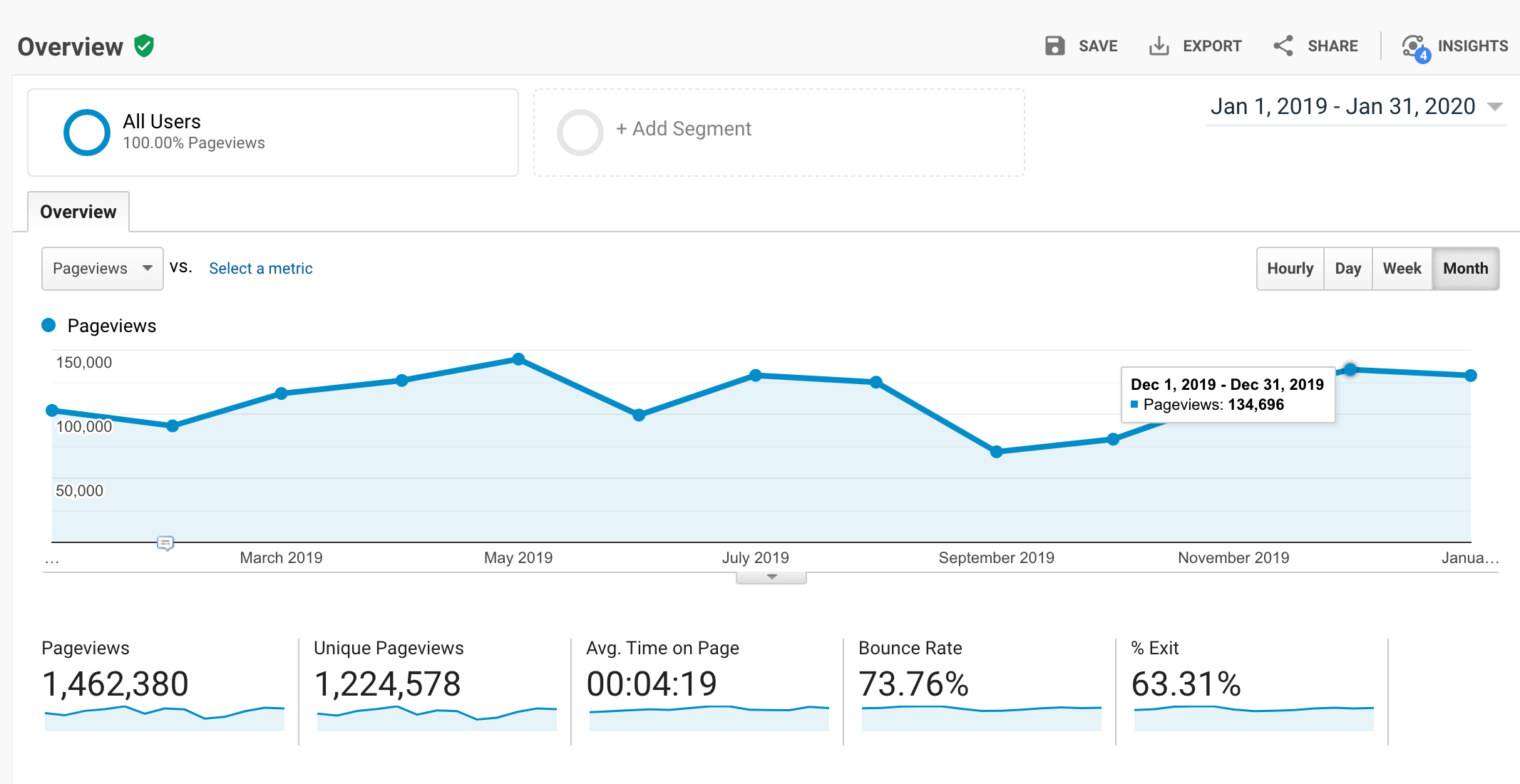Viewport: 1520px width, 784px height.
Task: Click the green verified shield beside Overview
Action: point(144,46)
